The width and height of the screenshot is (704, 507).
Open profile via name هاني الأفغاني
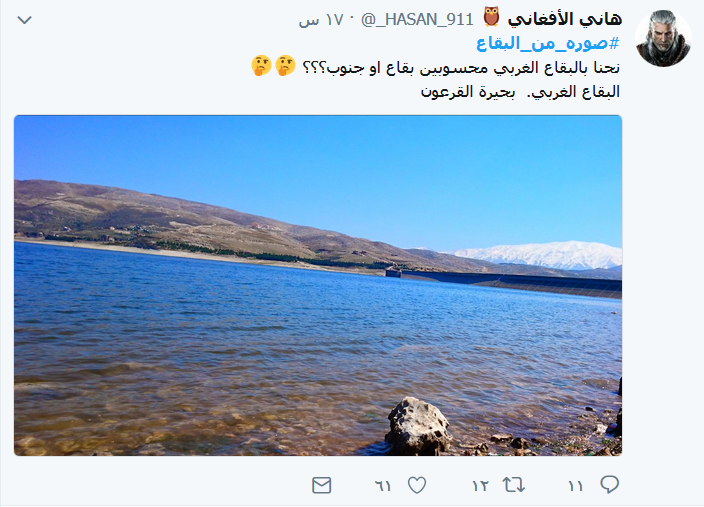tap(565, 19)
